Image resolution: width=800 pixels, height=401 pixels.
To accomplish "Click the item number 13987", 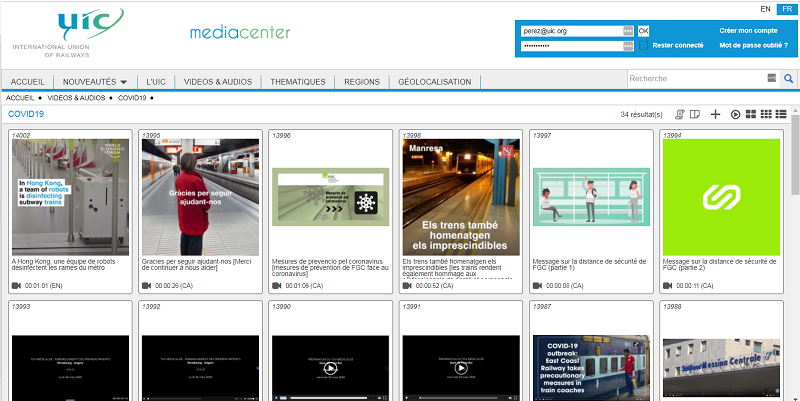I will (542, 307).
